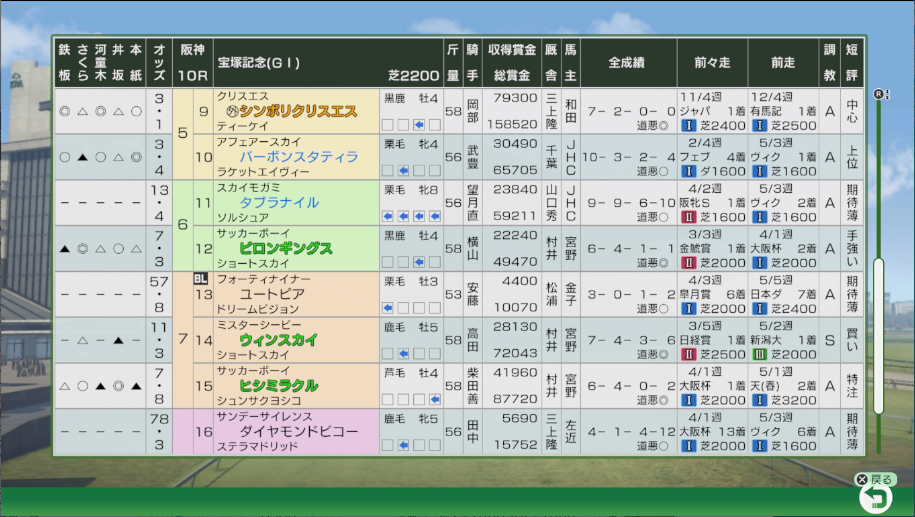
Task: Click the vertical scrollbar thumb on the right
Action: (879, 335)
